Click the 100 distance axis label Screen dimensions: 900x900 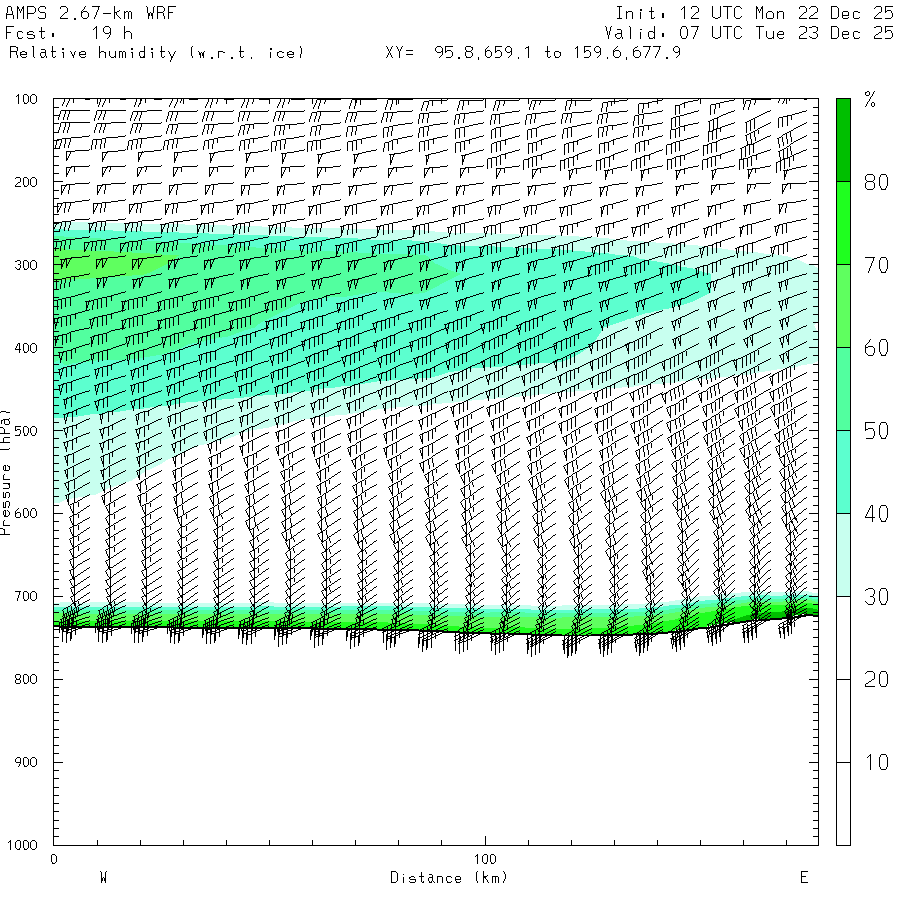485,859
